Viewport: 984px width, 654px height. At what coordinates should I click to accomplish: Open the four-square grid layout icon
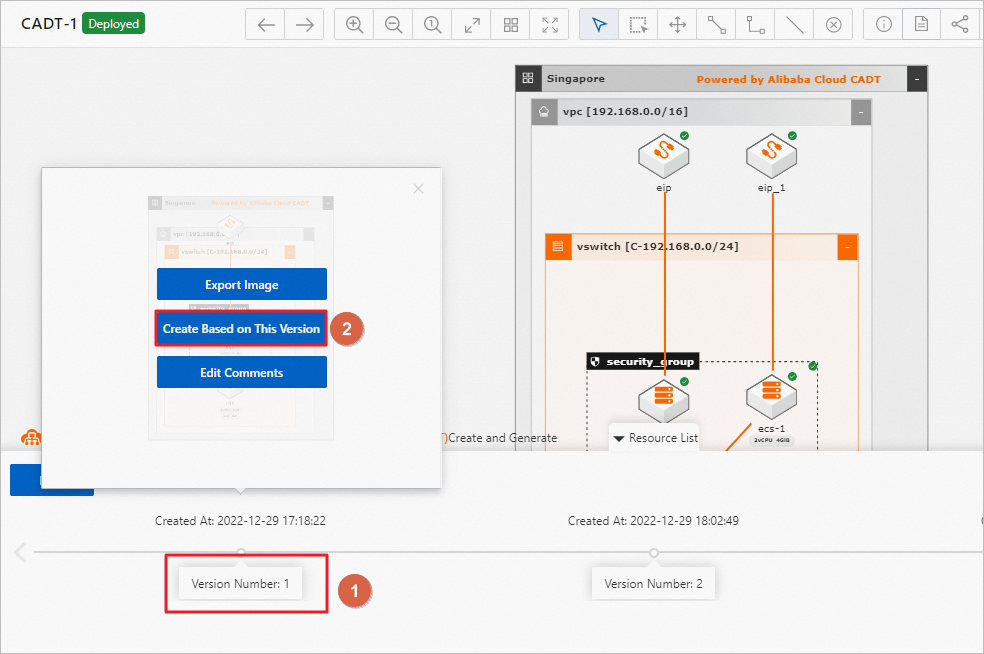point(511,24)
